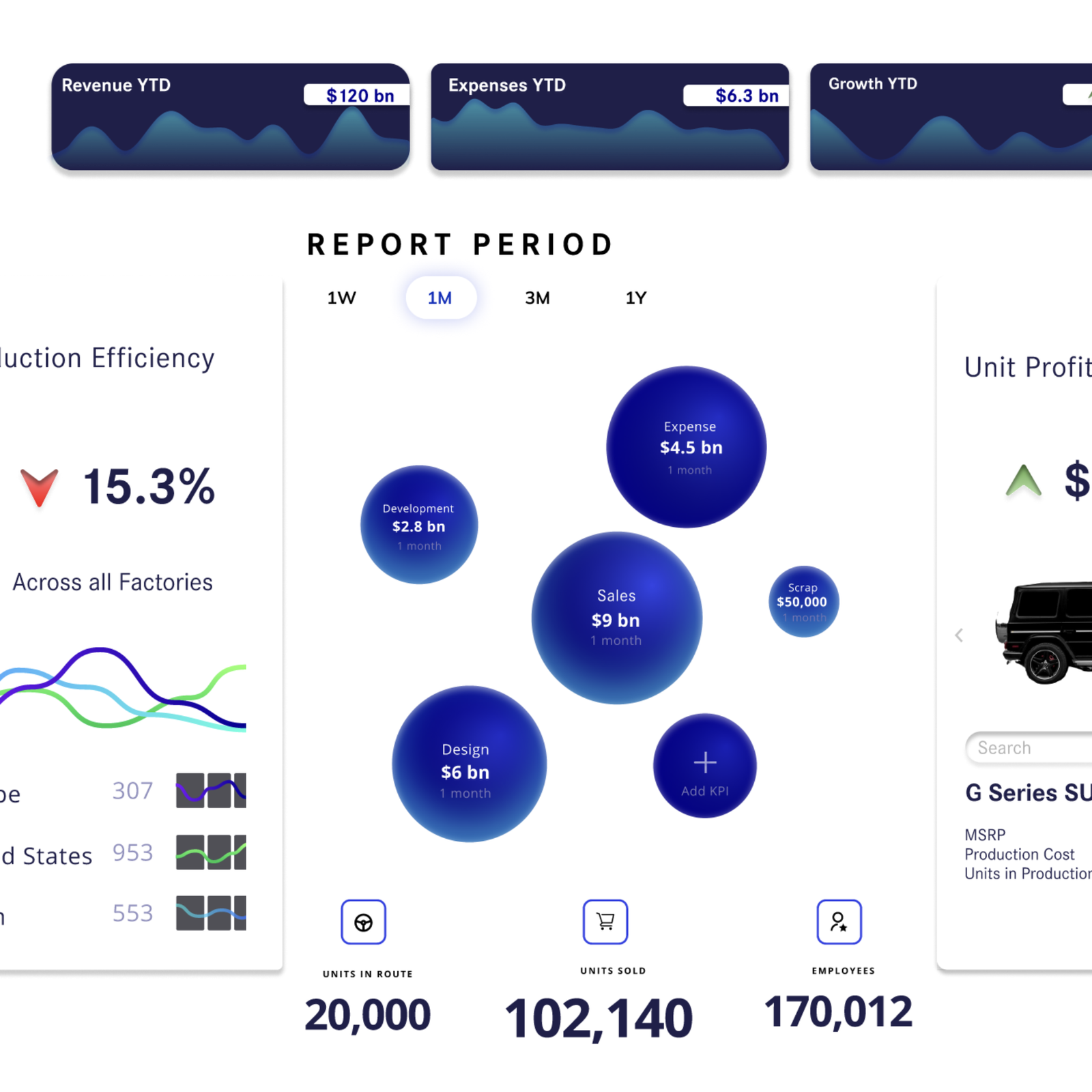Open the Expense $4.5 bn bubble
This screenshot has width=1092, height=1092.
[x=686, y=447]
